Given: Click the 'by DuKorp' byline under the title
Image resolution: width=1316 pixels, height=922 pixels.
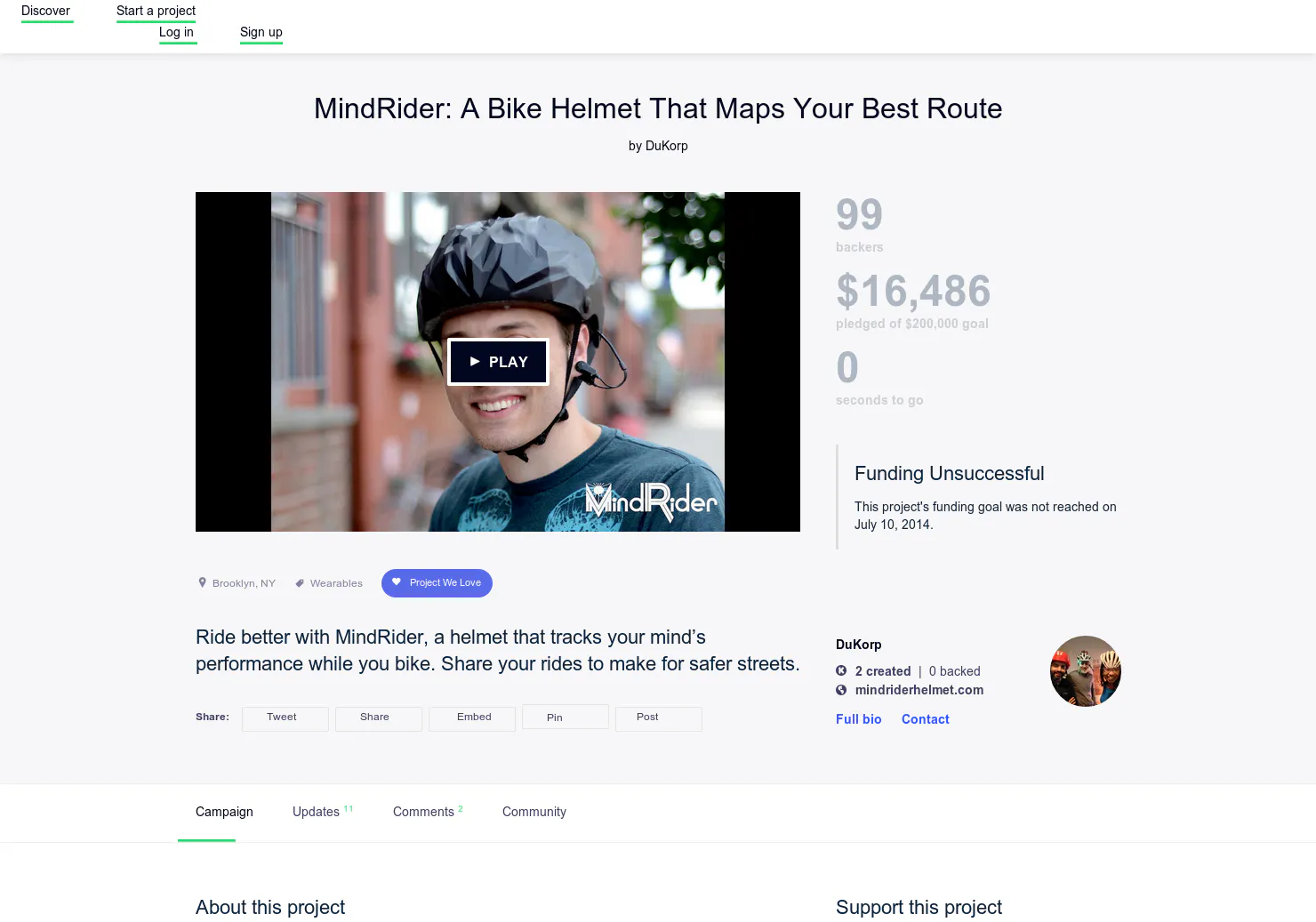Looking at the screenshot, I should coord(658,146).
